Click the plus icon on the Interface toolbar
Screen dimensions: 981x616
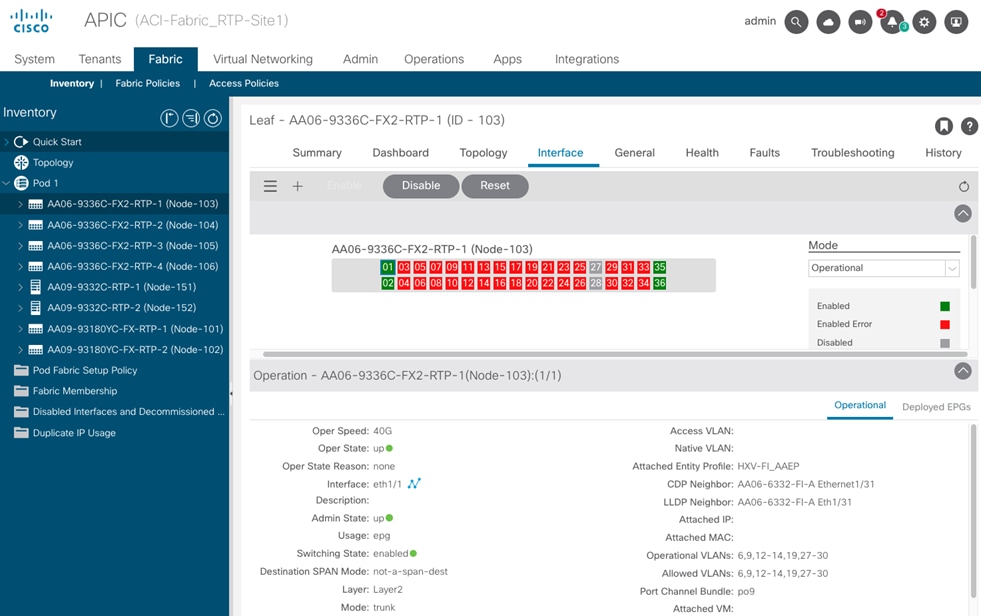click(x=297, y=186)
